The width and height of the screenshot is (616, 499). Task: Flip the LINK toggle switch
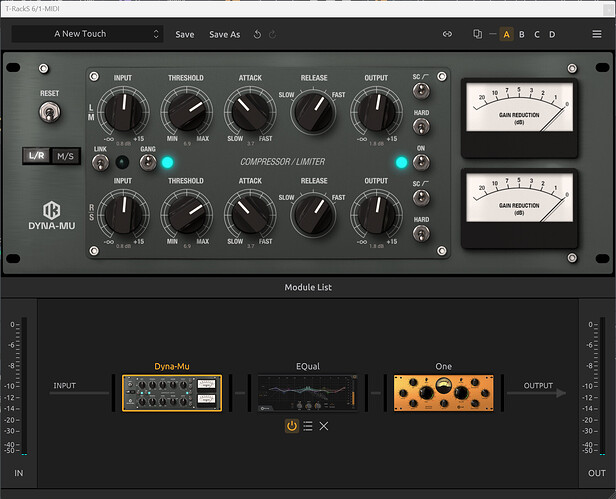[x=100, y=162]
